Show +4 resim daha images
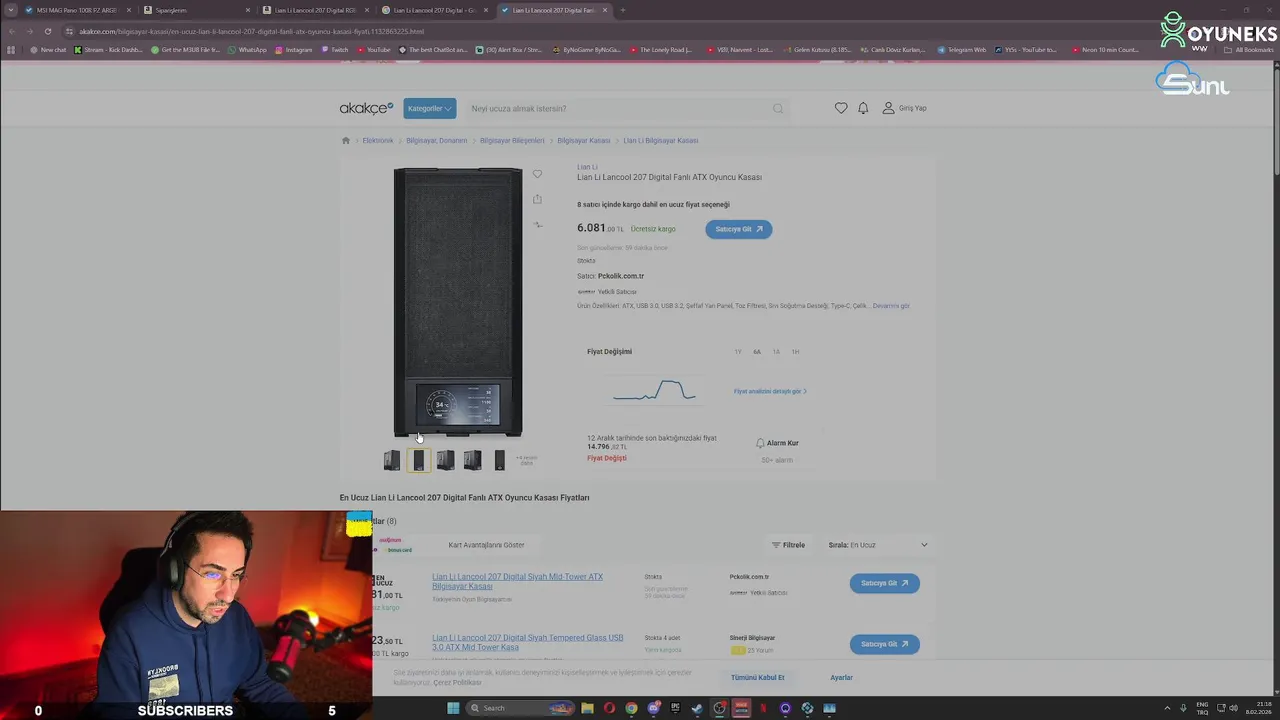Screen dimensions: 1280x720 (x=526, y=460)
